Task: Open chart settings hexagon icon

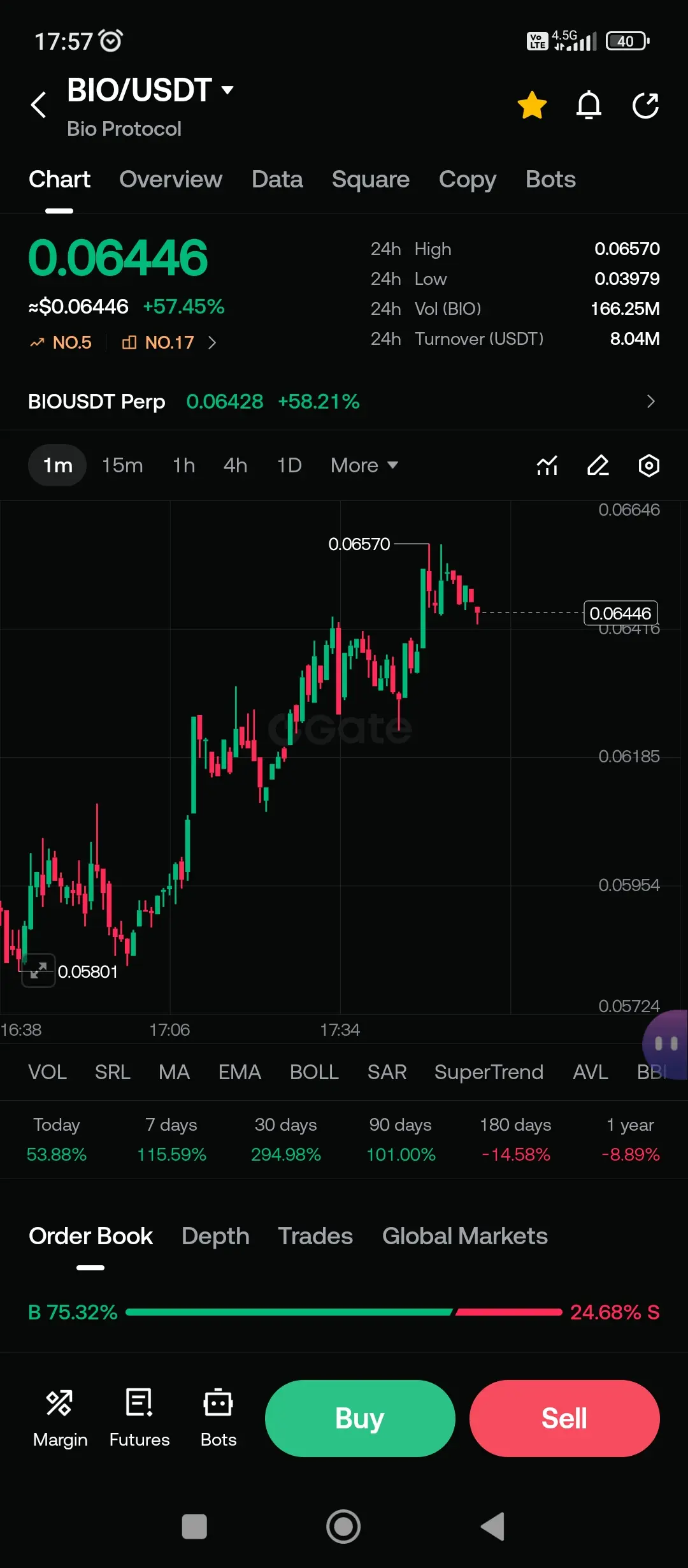Action: [x=649, y=465]
